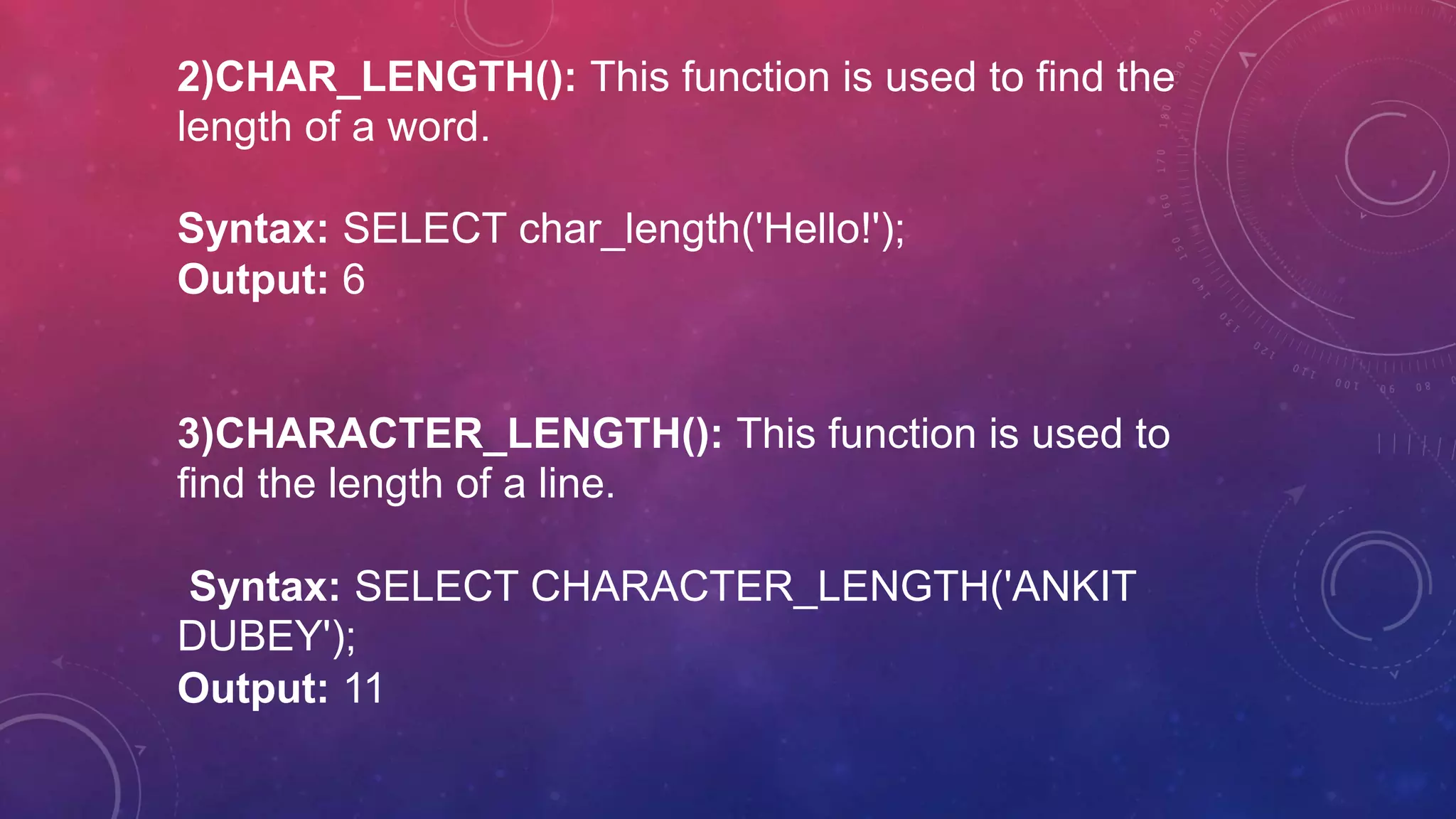Click the SELECT char_length('Hello!'); statement

(x=623, y=230)
